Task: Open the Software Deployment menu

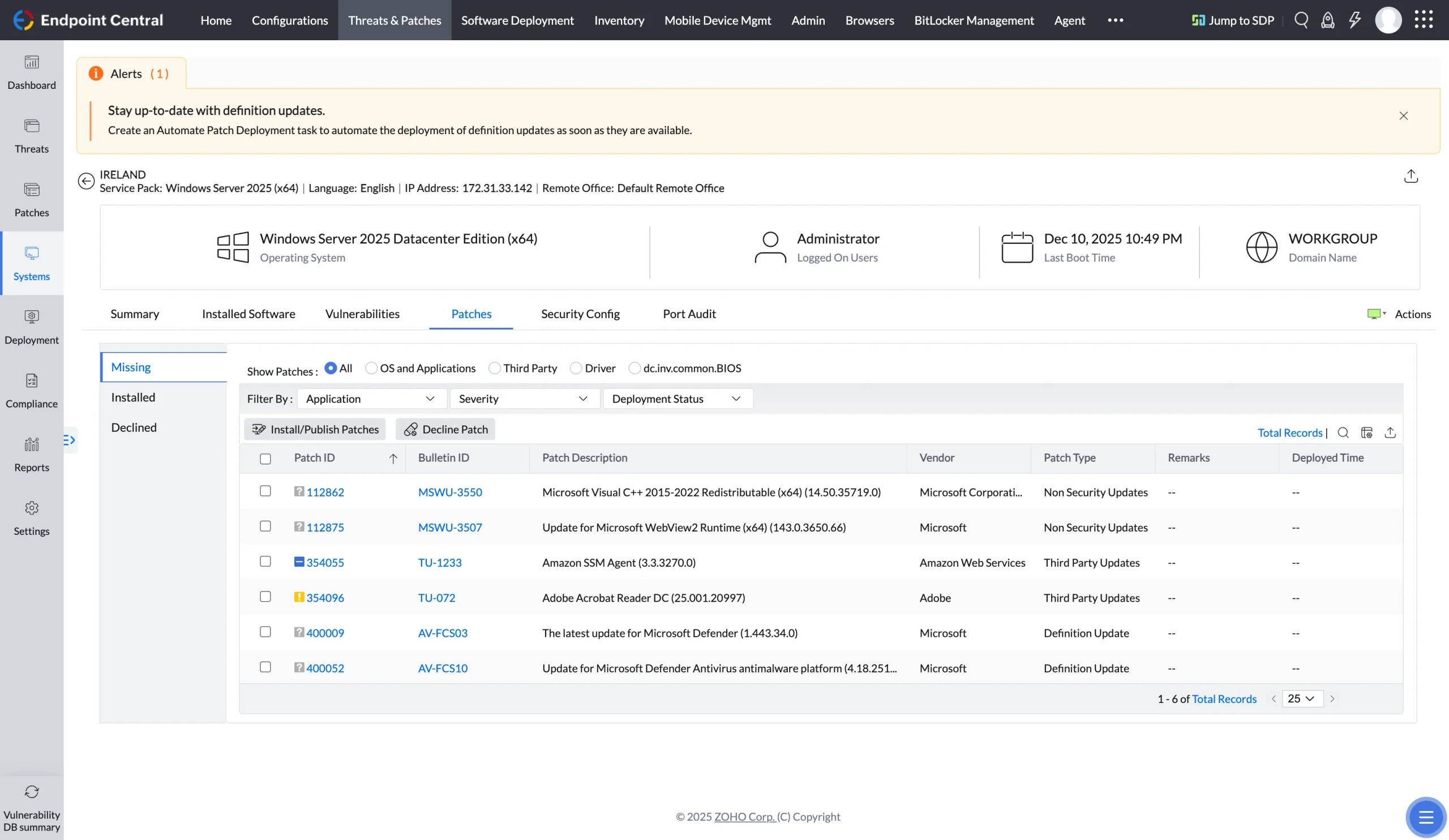Action: 517,20
